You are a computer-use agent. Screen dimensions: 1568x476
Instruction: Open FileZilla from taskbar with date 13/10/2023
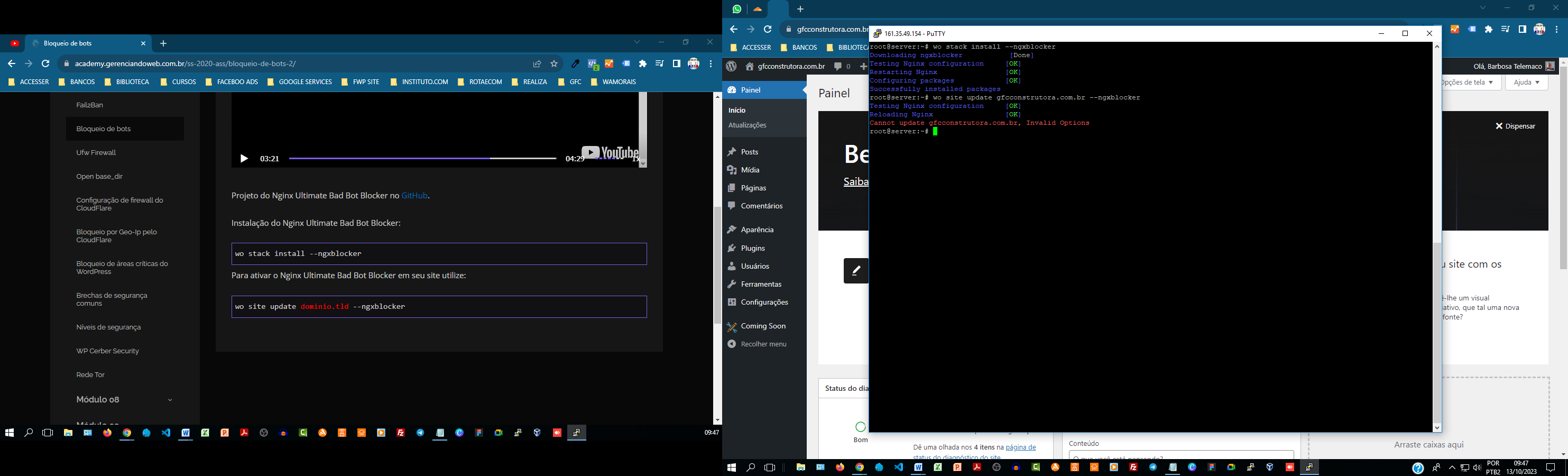pyautogui.click(x=1133, y=468)
